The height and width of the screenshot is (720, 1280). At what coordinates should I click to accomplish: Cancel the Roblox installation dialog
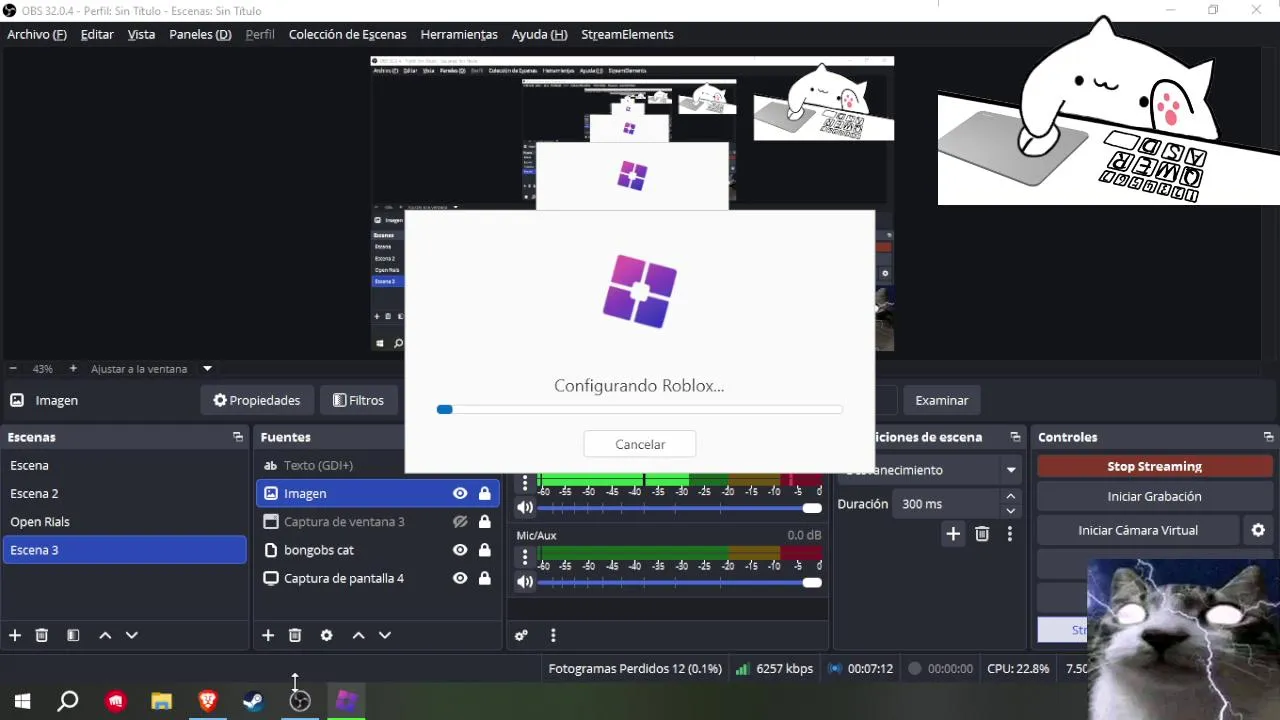pos(639,444)
